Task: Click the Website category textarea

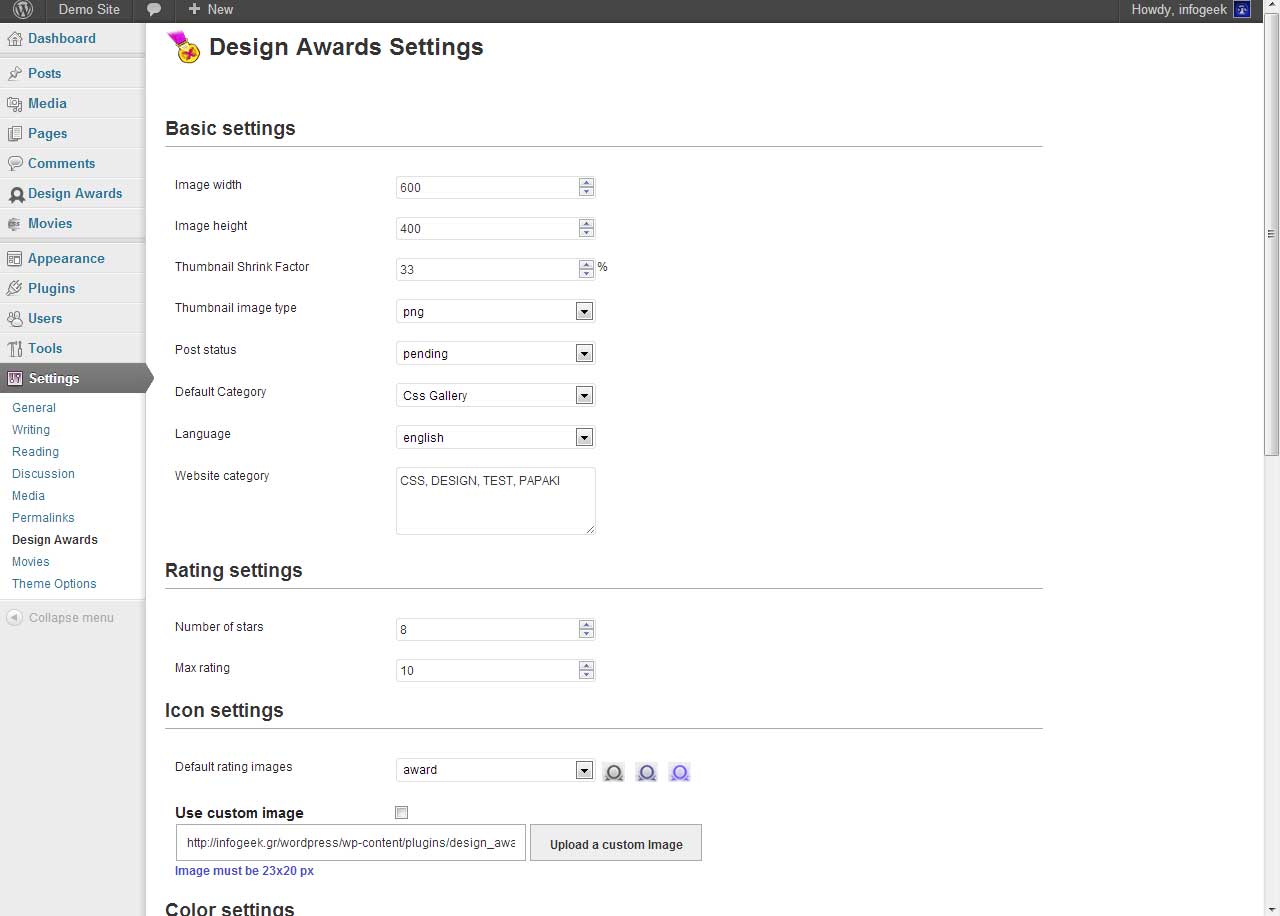Action: tap(496, 501)
